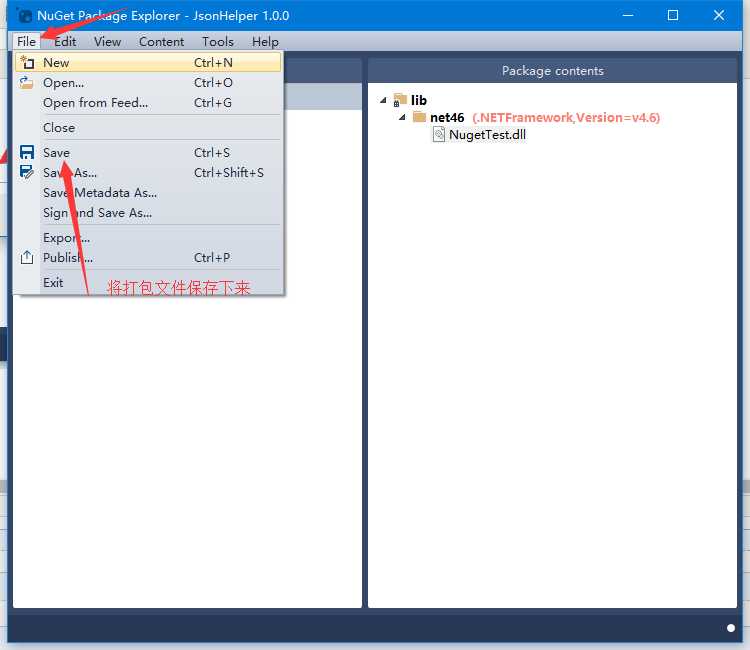Close the NuGet Package Explorer window
This screenshot has width=750, height=650.
click(x=718, y=15)
